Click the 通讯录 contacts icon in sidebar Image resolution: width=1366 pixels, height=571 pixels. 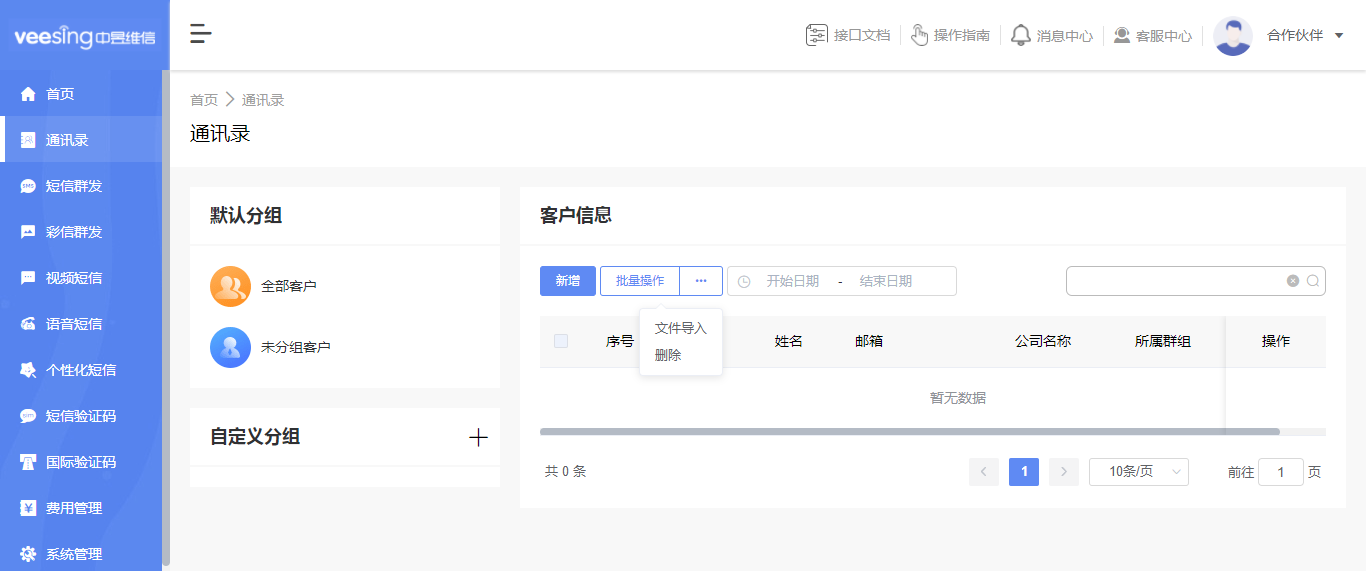pos(28,140)
